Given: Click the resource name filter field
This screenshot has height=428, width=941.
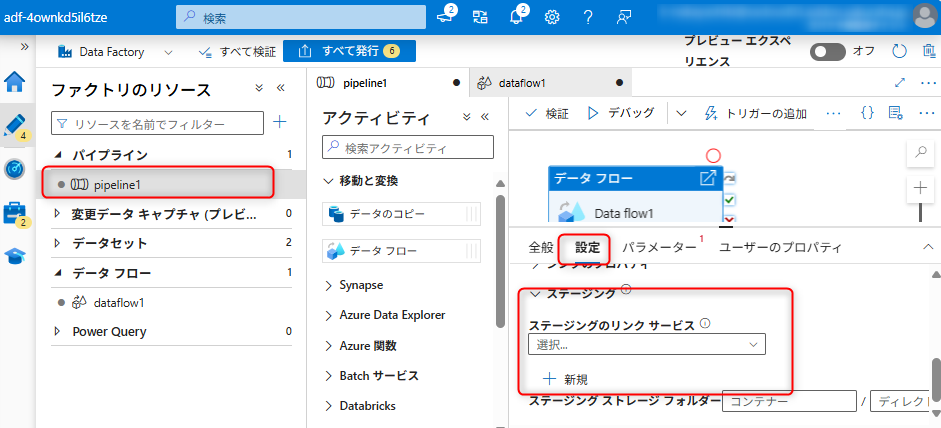Looking at the screenshot, I should 158,124.
